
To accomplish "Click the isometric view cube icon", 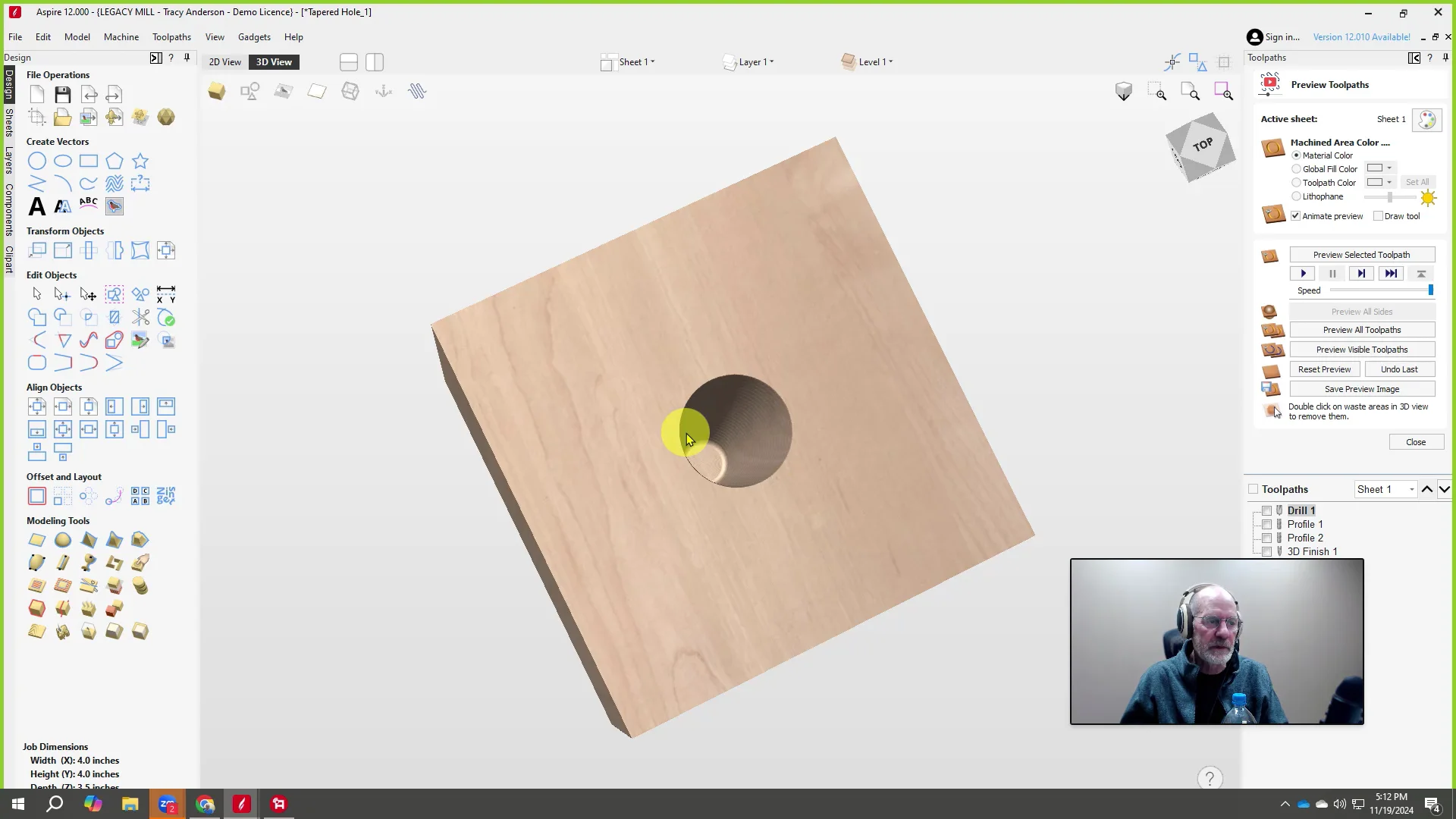I will point(1123,92).
